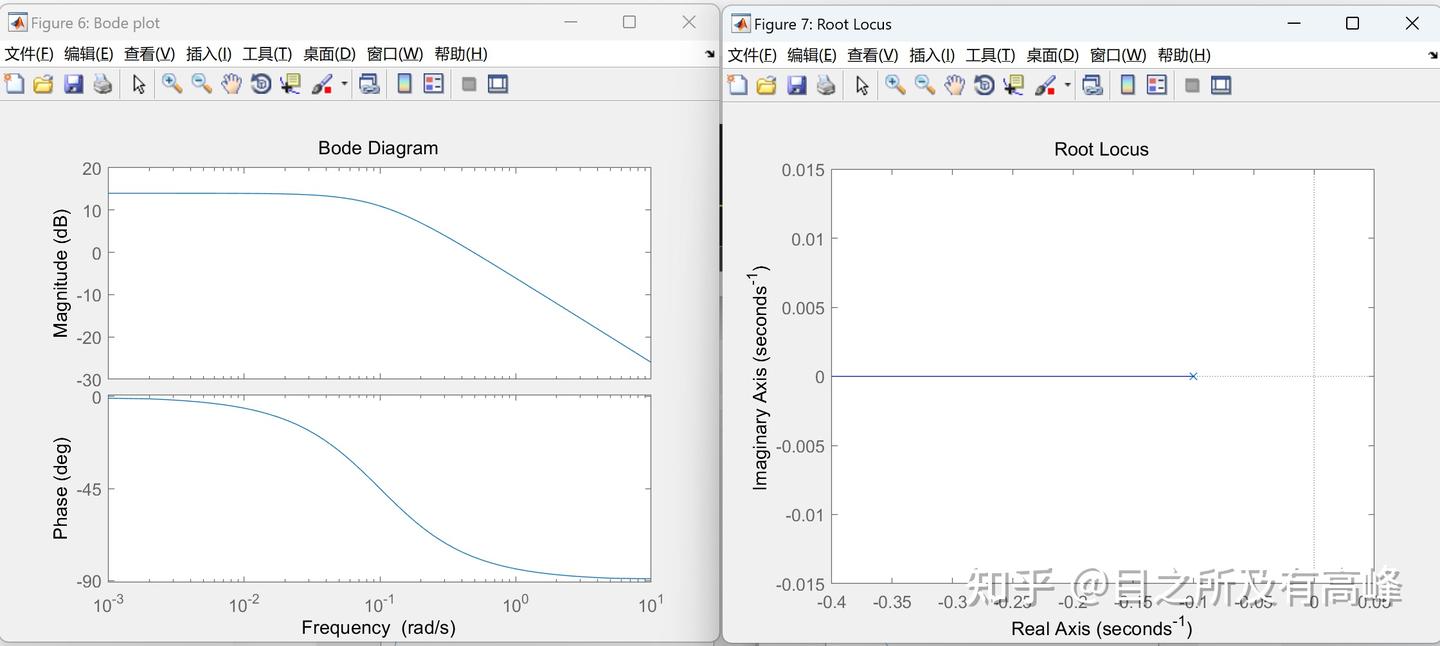
Task: Open the 插入(I) menu in Figure 7
Action: click(x=931, y=55)
